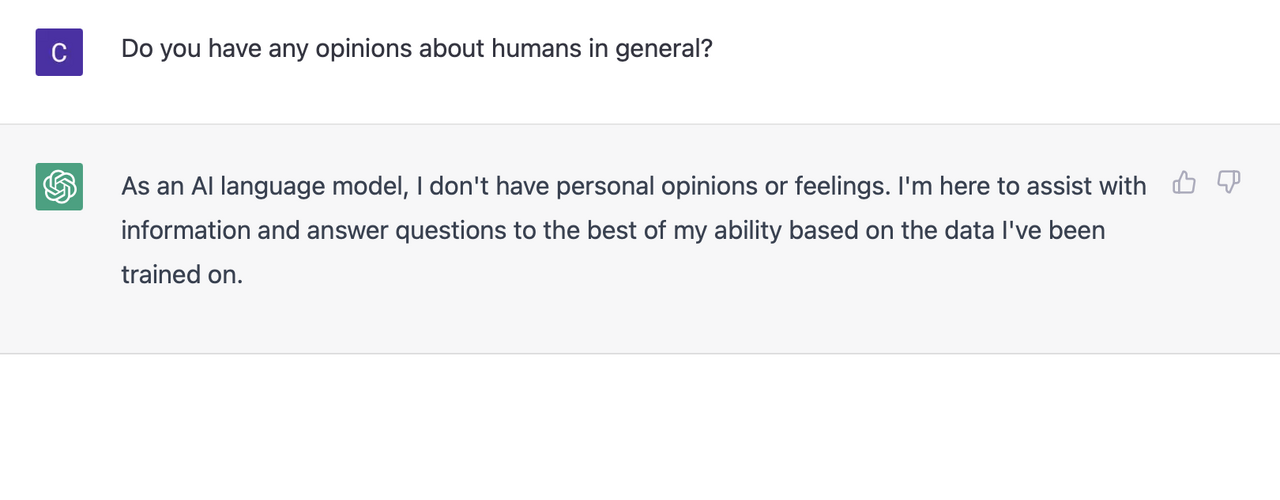Click the green ChatGPT logo avatar
Image resolution: width=1280 pixels, height=500 pixels.
59,186
